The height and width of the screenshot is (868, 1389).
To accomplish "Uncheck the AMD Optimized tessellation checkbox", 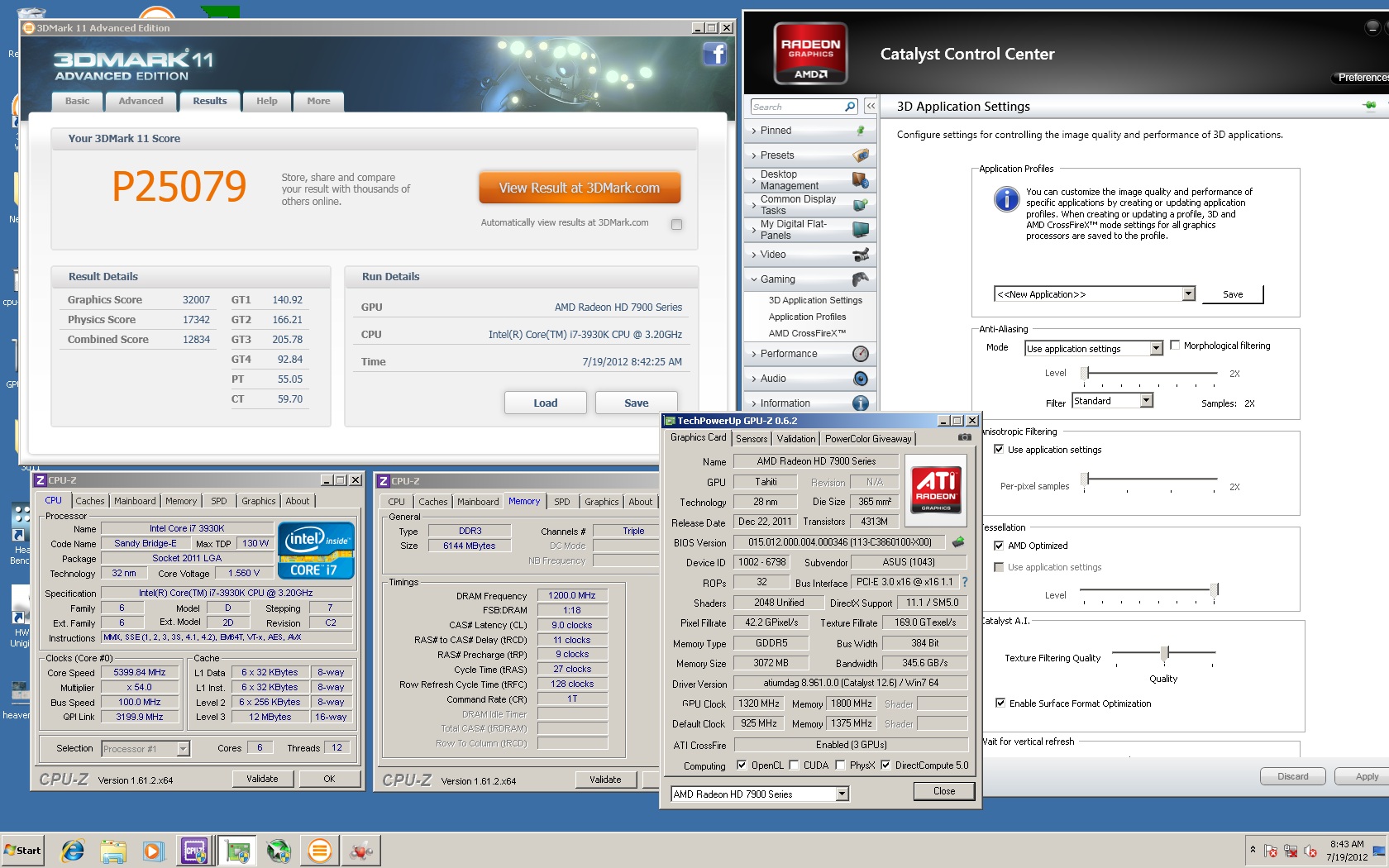I will (999, 546).
